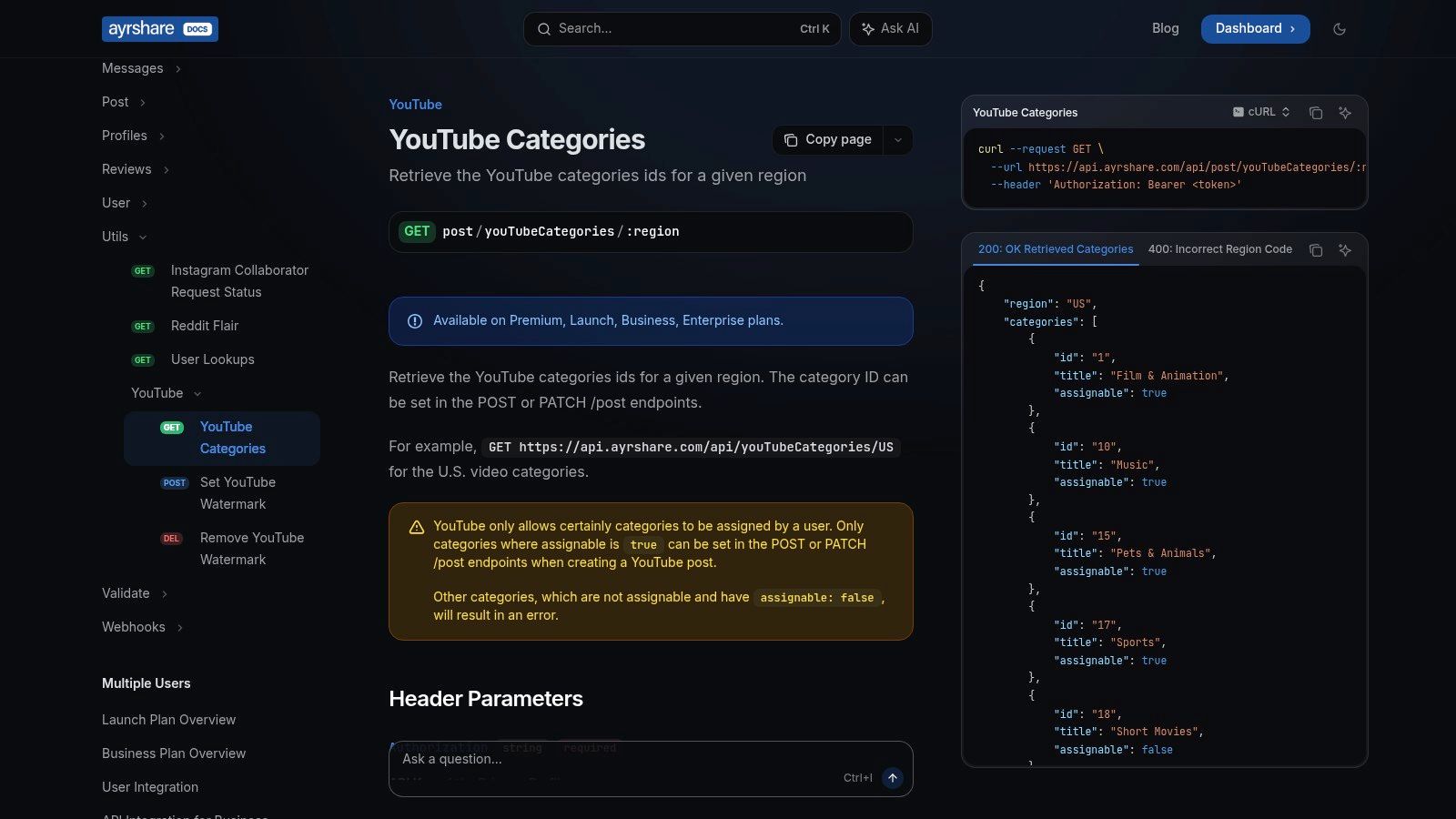The width and height of the screenshot is (1456, 819).
Task: Open Remove YouTube Watermark page
Action: 252,549
